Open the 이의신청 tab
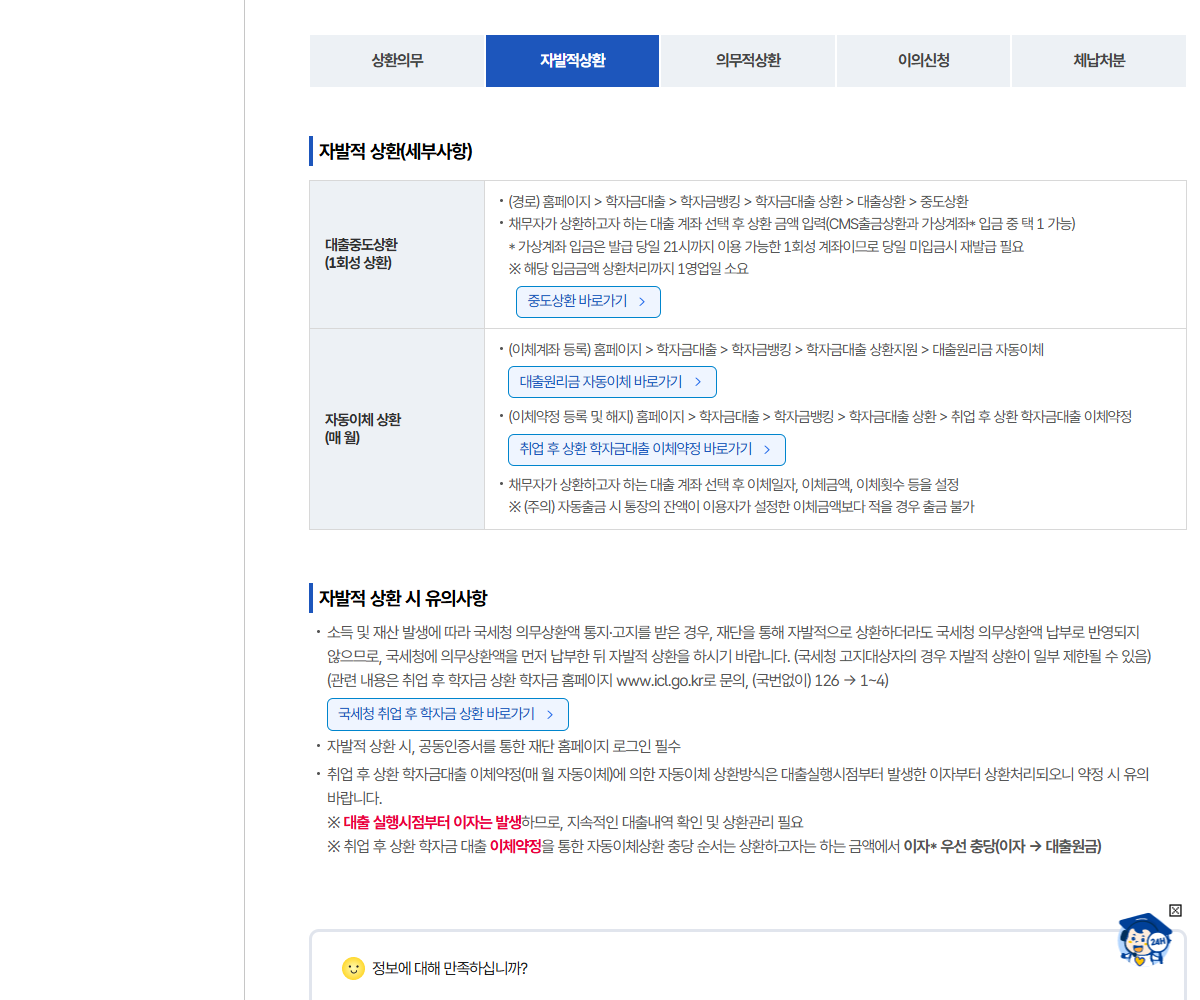This screenshot has width=1200, height=1000. pos(924,61)
